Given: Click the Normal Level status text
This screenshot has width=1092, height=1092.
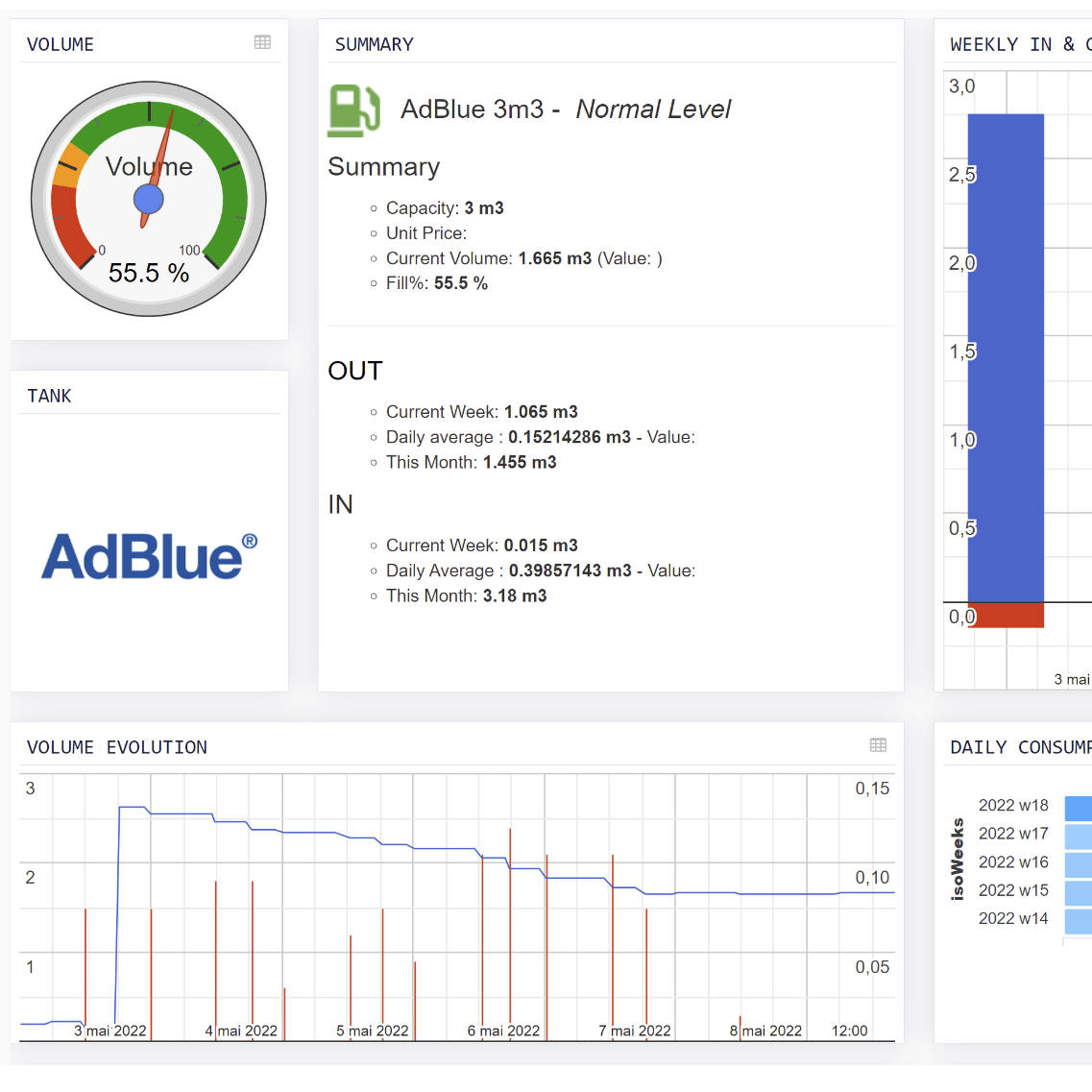Looking at the screenshot, I should click(x=652, y=109).
